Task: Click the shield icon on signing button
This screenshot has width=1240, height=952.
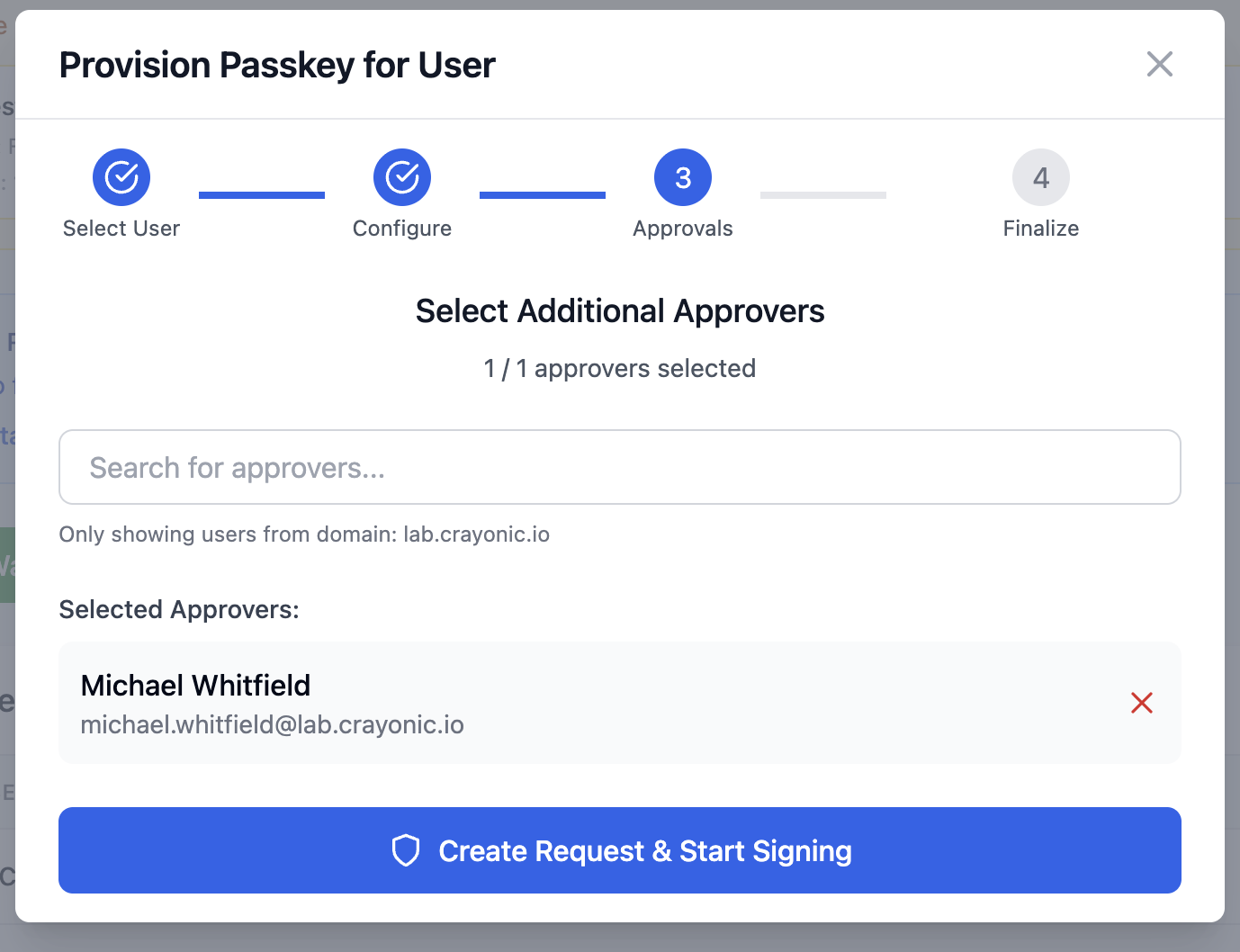Action: pos(406,850)
